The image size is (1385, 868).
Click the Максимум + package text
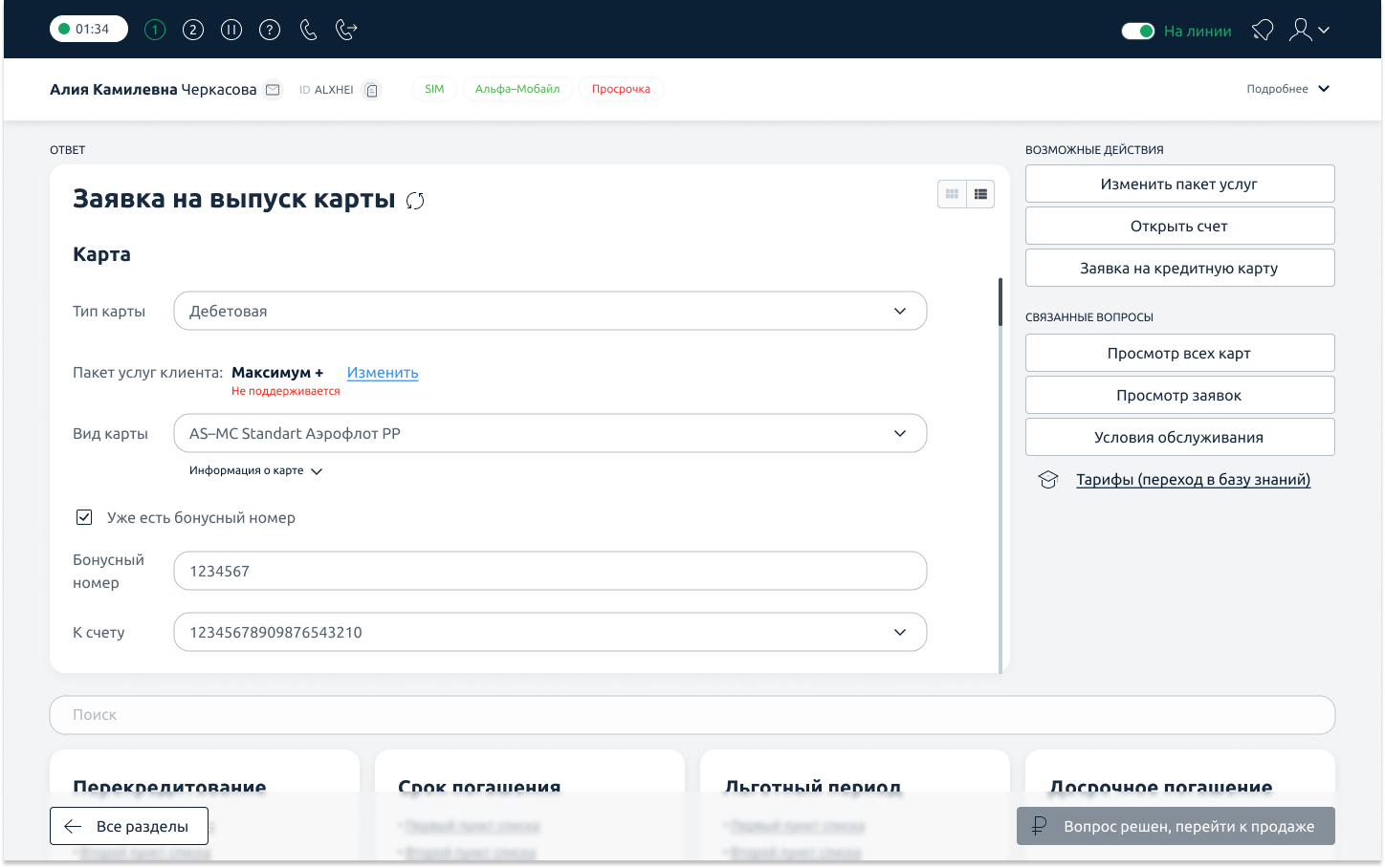(277, 373)
